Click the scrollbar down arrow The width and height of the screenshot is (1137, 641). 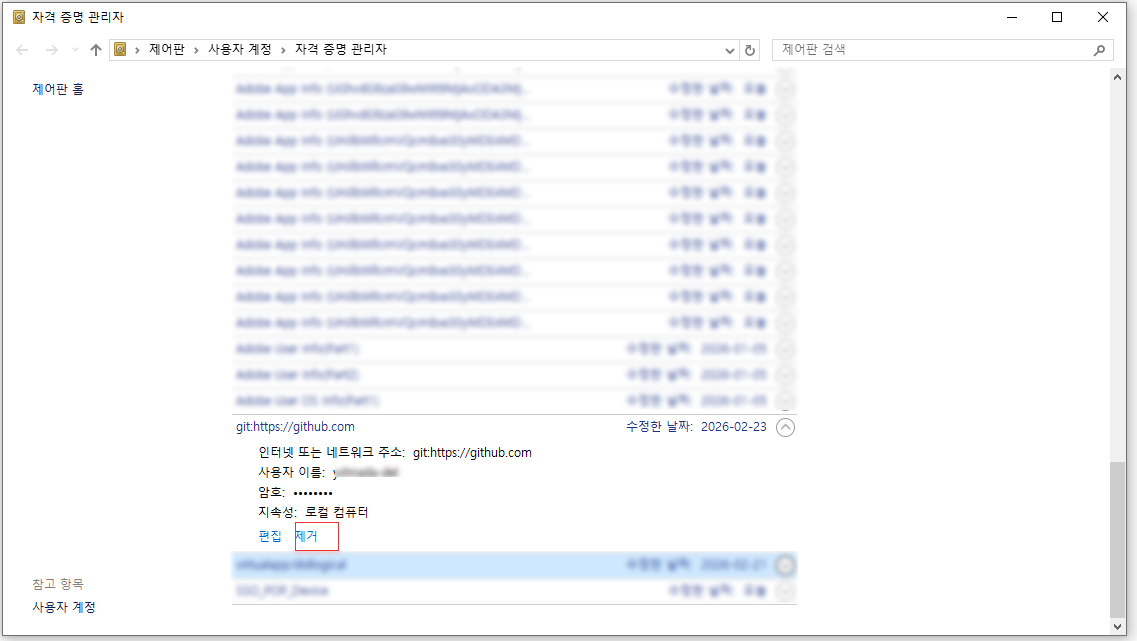pos(1117,626)
